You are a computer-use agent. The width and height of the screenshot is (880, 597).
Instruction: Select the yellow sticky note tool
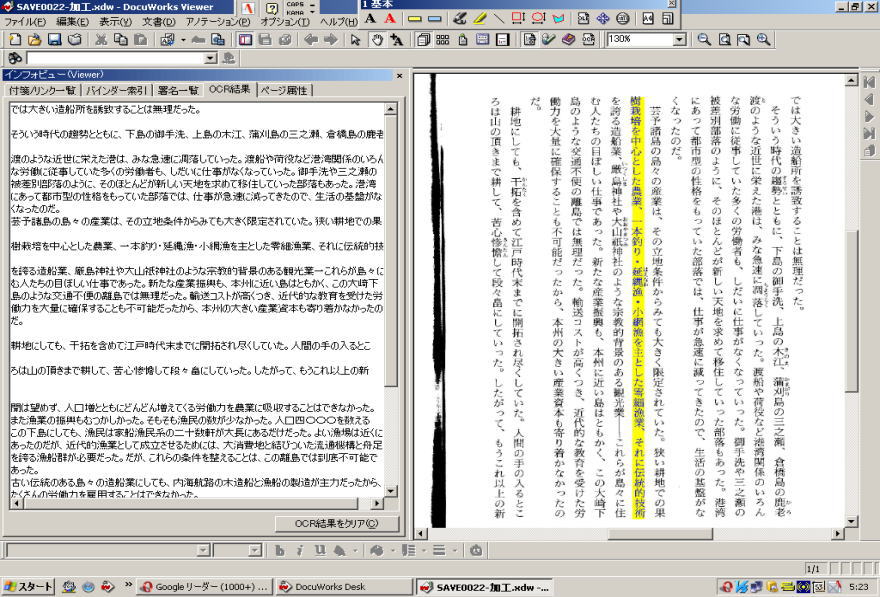(415, 19)
